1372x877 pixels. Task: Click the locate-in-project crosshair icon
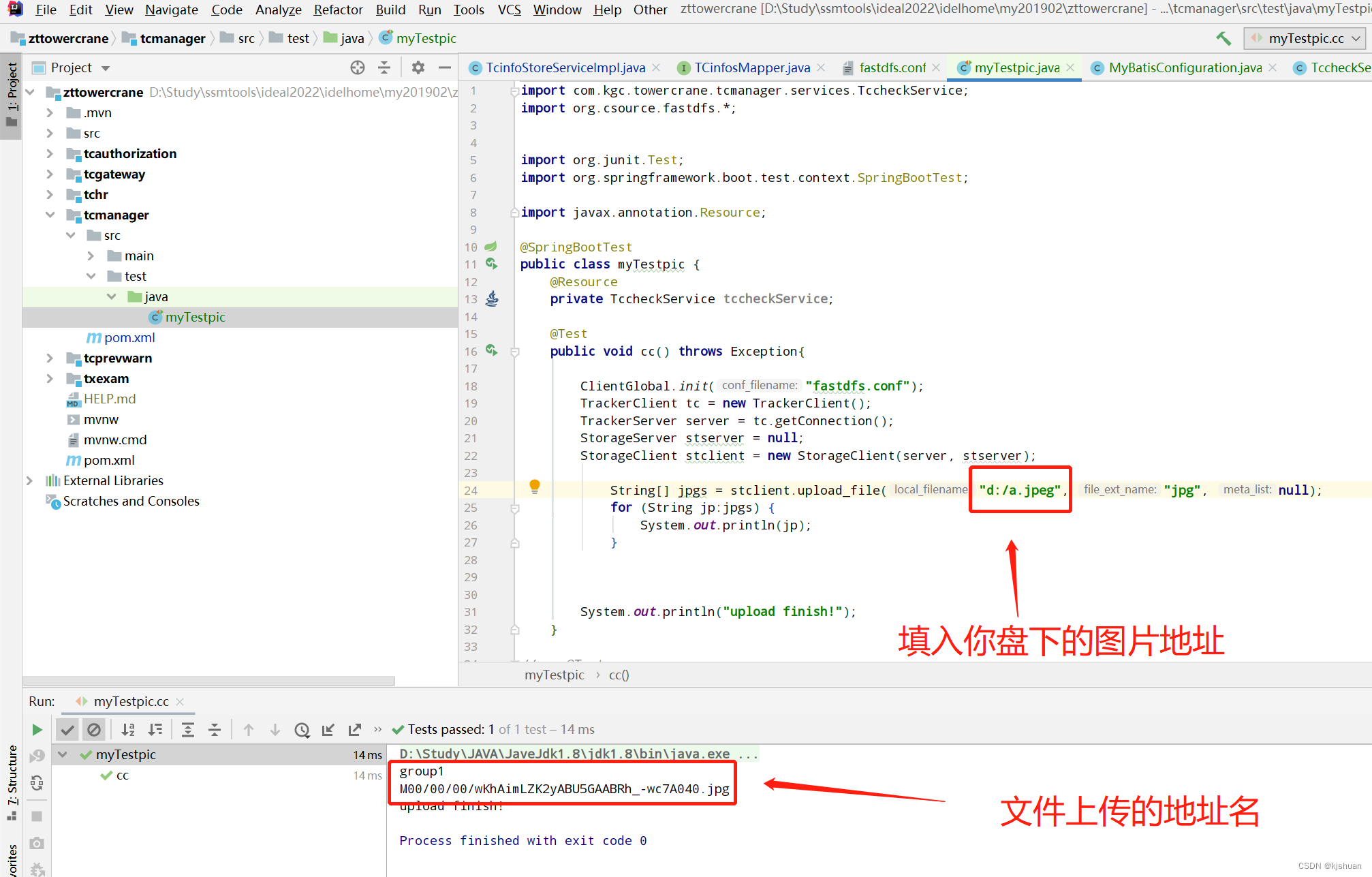(358, 67)
